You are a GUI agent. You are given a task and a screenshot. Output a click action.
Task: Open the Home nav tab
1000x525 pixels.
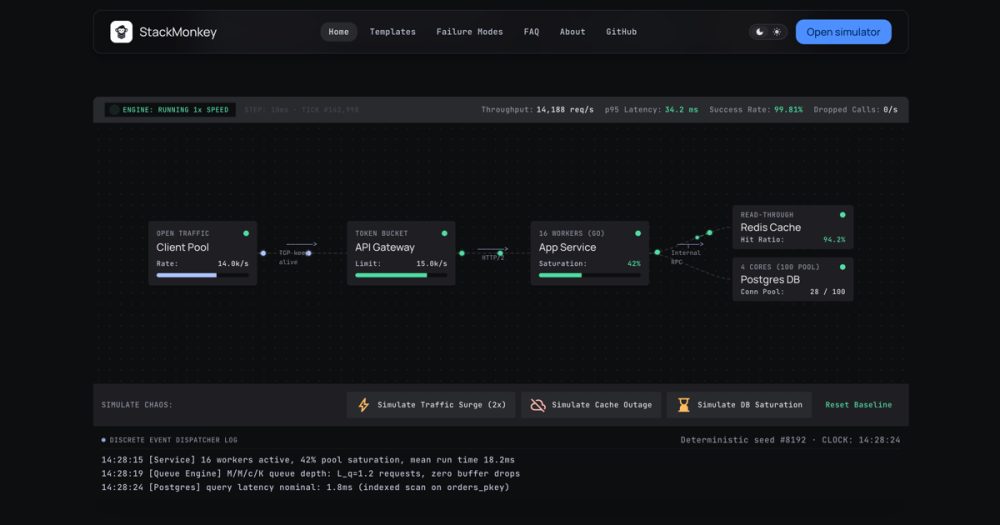pos(339,32)
